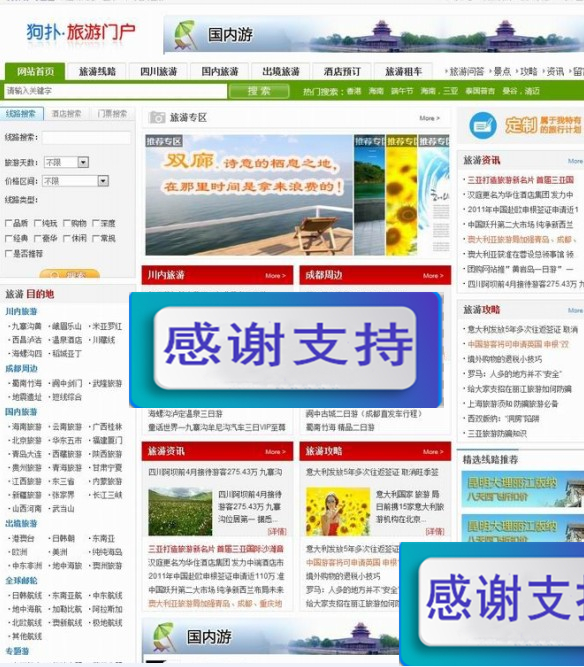Open first 昆明大理丽江版纳 route banner
The width and height of the screenshot is (584, 667).
point(523,489)
